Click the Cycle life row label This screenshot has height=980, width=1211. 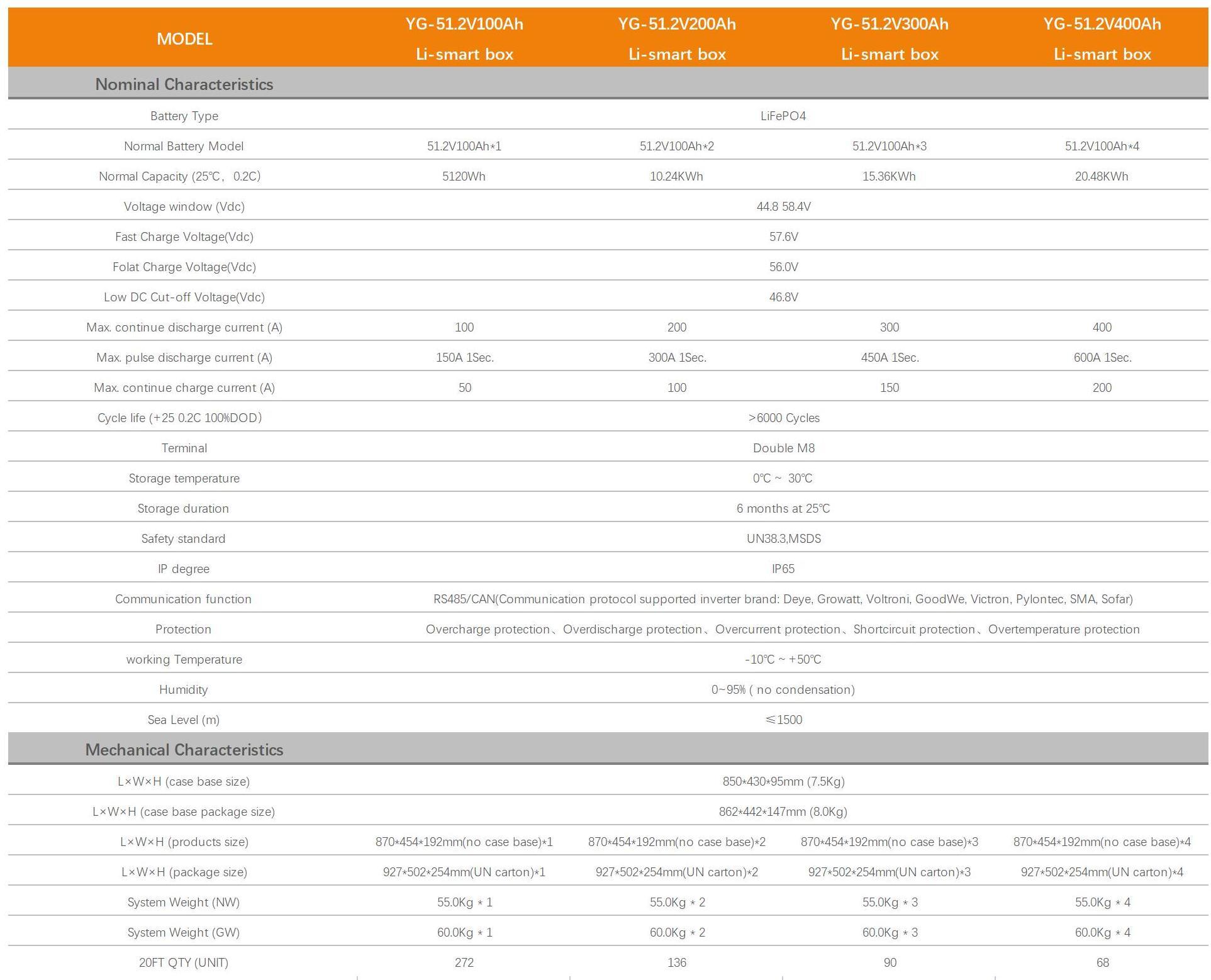tap(180, 418)
